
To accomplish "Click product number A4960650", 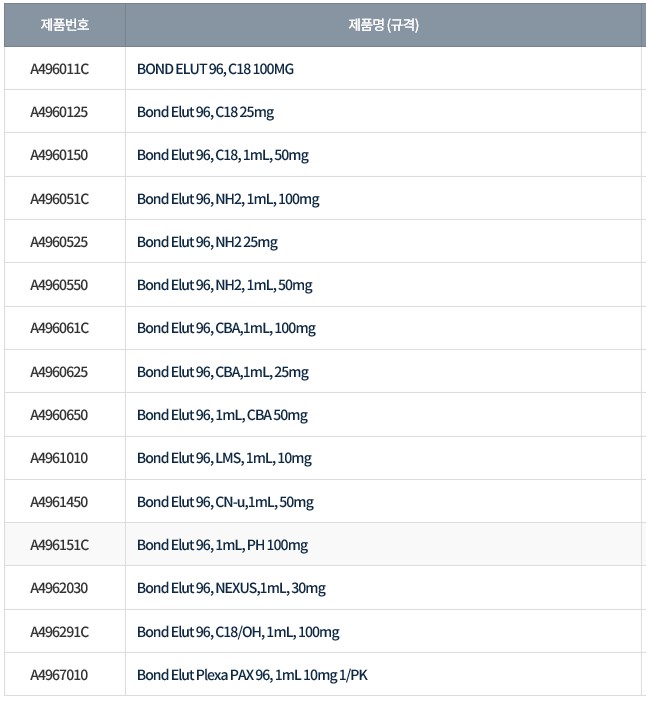I will coord(60,415).
